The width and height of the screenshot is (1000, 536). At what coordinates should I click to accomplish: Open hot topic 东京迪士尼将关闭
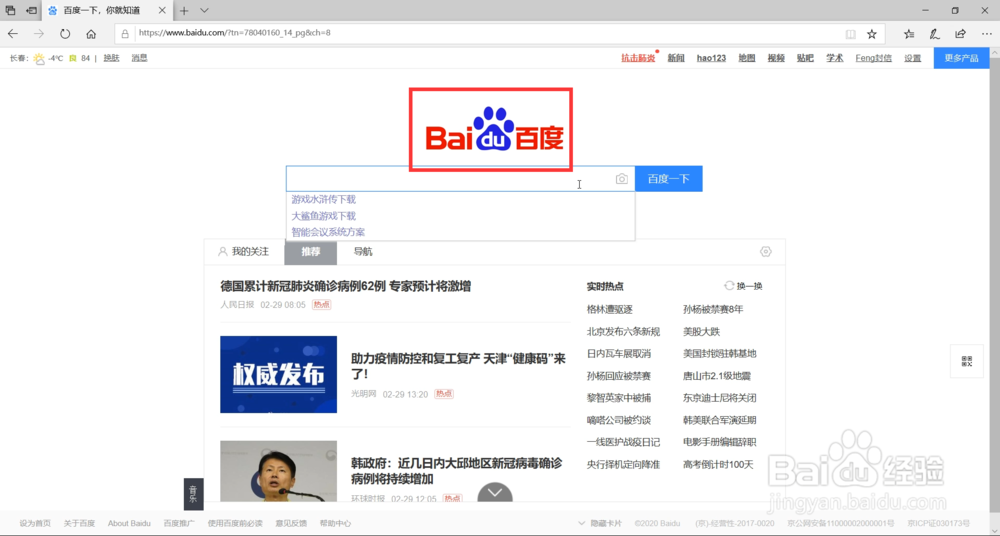719,398
